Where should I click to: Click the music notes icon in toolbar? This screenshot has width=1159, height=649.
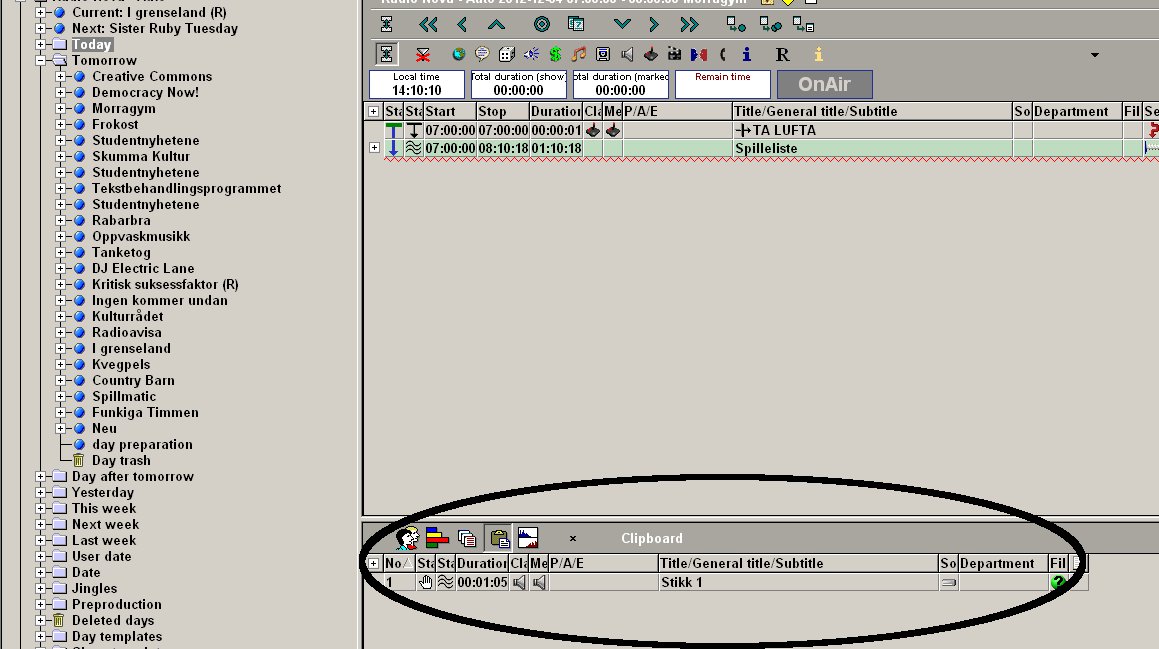pyautogui.click(x=579, y=54)
